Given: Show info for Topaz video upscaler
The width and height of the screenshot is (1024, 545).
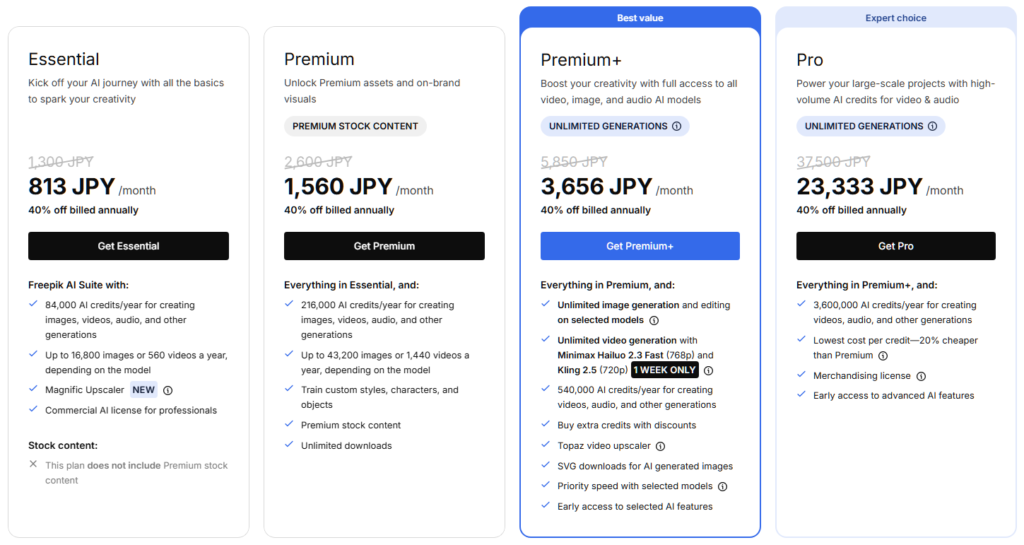Looking at the screenshot, I should tap(660, 446).
